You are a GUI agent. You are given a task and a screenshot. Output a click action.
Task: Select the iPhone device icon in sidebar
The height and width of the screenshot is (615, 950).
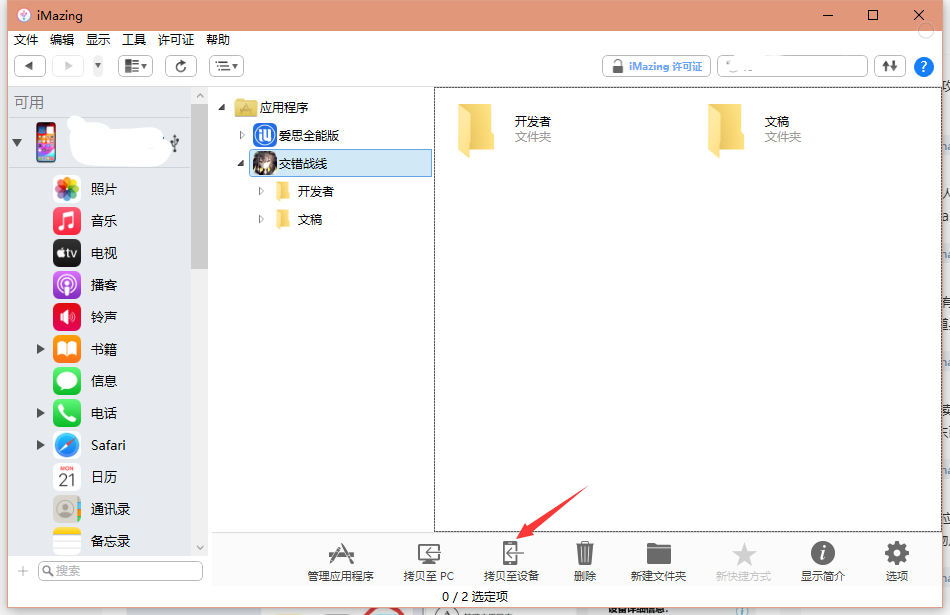click(46, 142)
